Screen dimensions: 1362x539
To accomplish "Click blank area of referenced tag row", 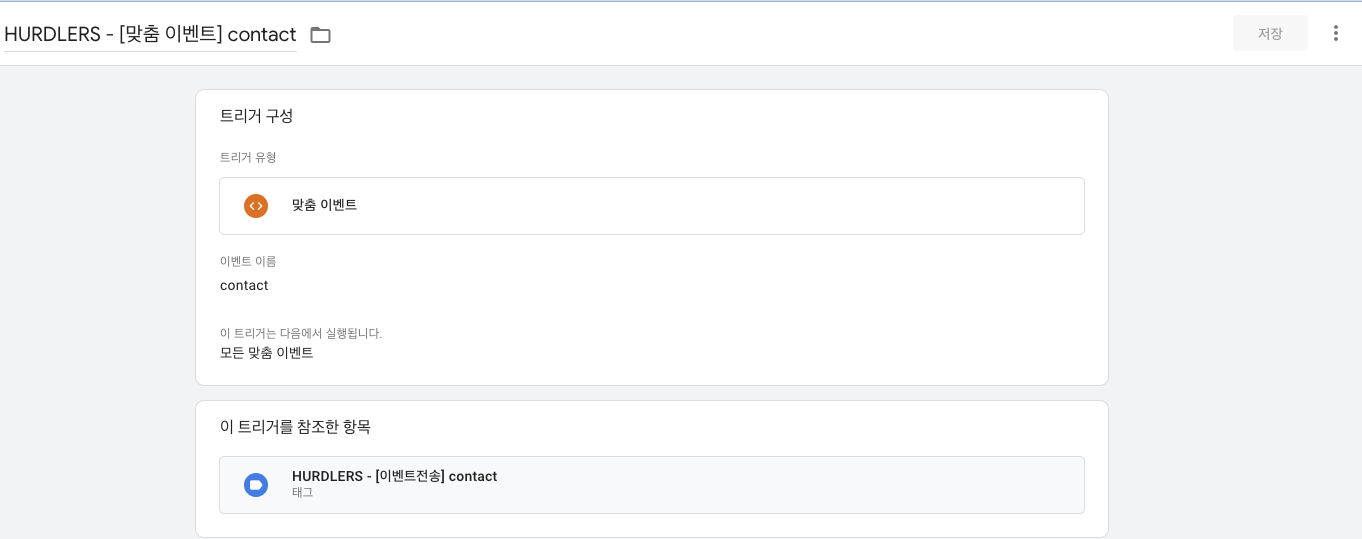I will click(x=800, y=485).
